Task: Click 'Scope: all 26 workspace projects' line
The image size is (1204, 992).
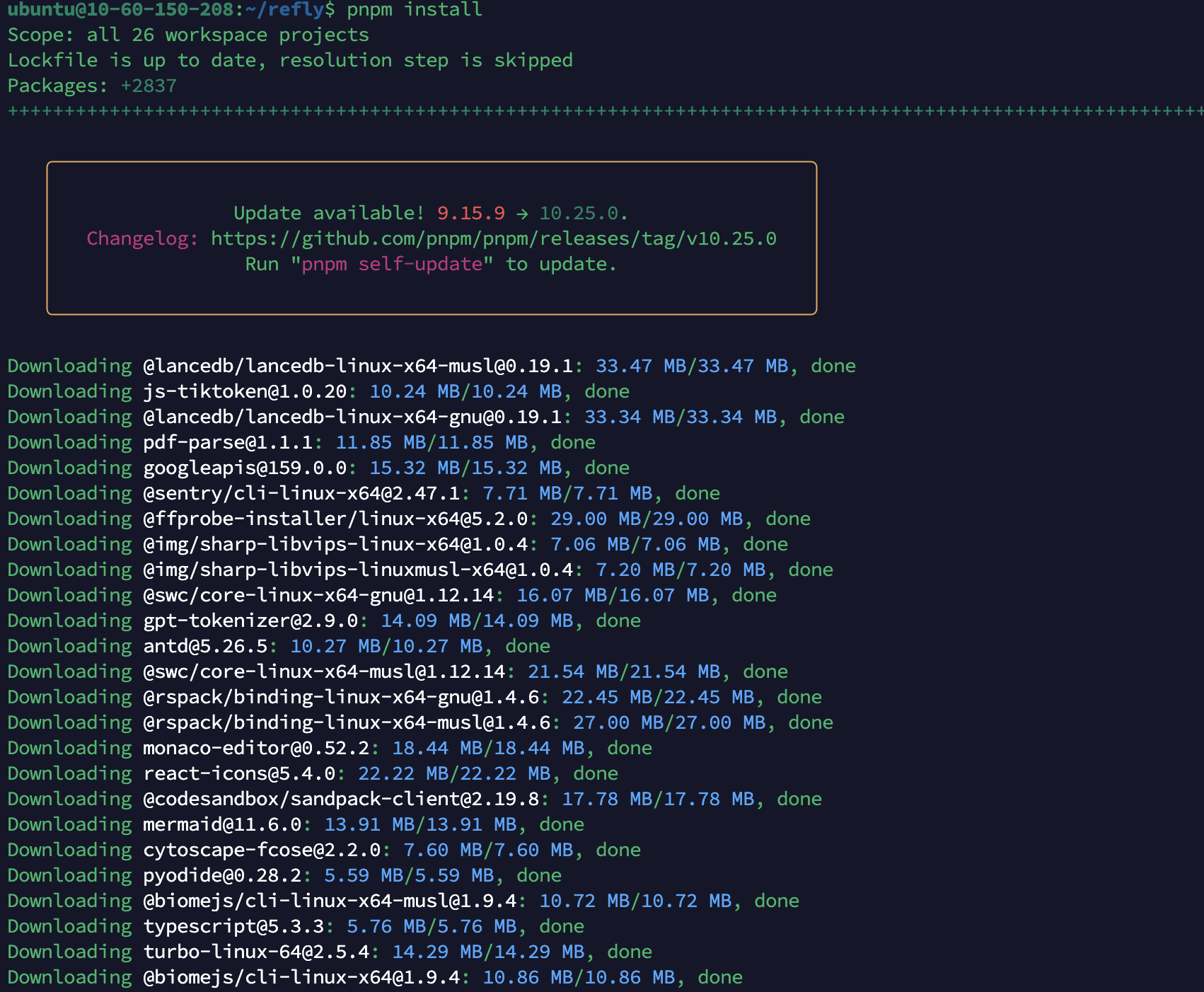Action: coord(188,35)
